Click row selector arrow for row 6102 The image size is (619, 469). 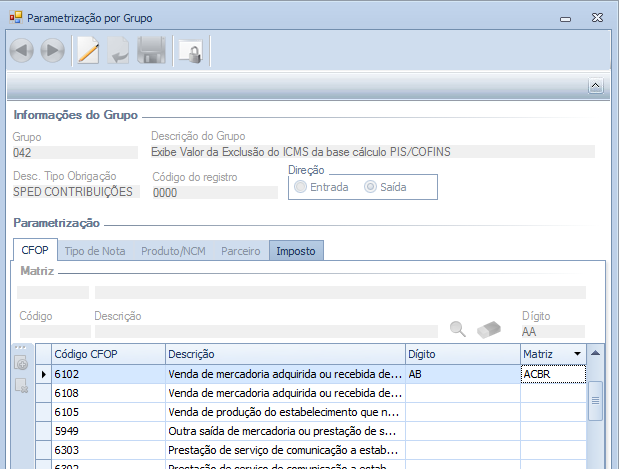43,374
